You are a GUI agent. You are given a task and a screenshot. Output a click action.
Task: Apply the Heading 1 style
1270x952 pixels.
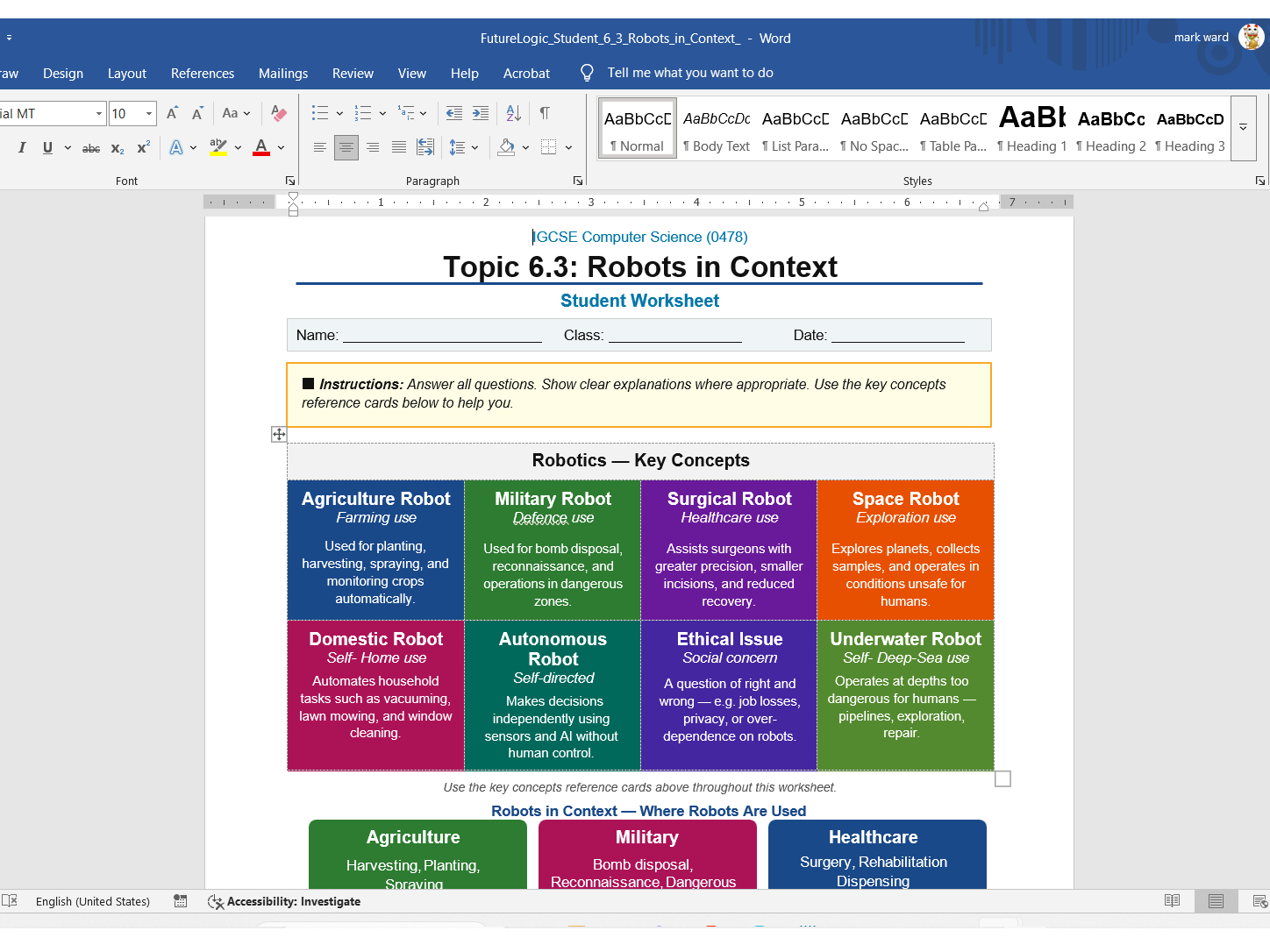coord(1032,129)
